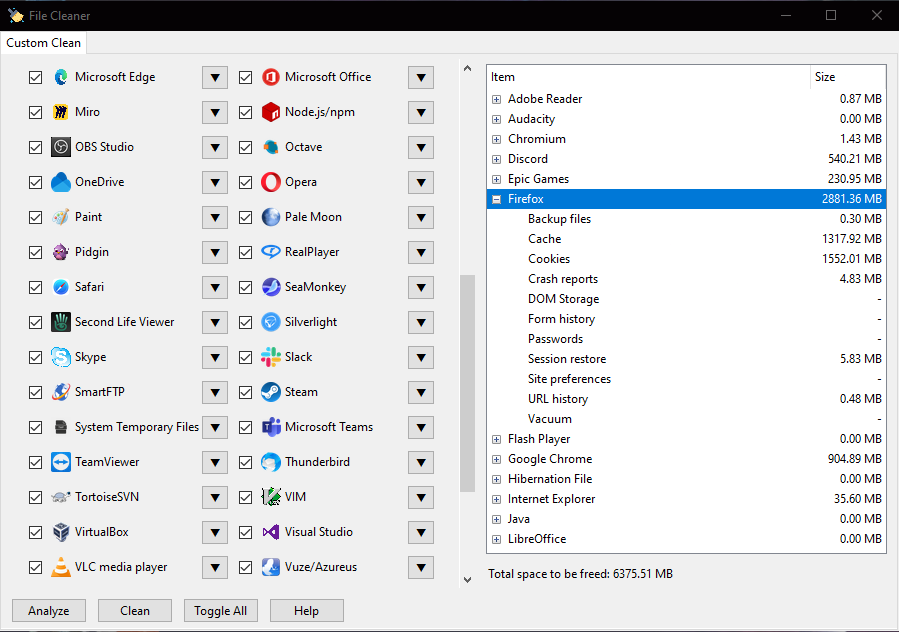Uncheck the OneDrive checkbox
Screen dimensions: 899x632
click(x=35, y=182)
